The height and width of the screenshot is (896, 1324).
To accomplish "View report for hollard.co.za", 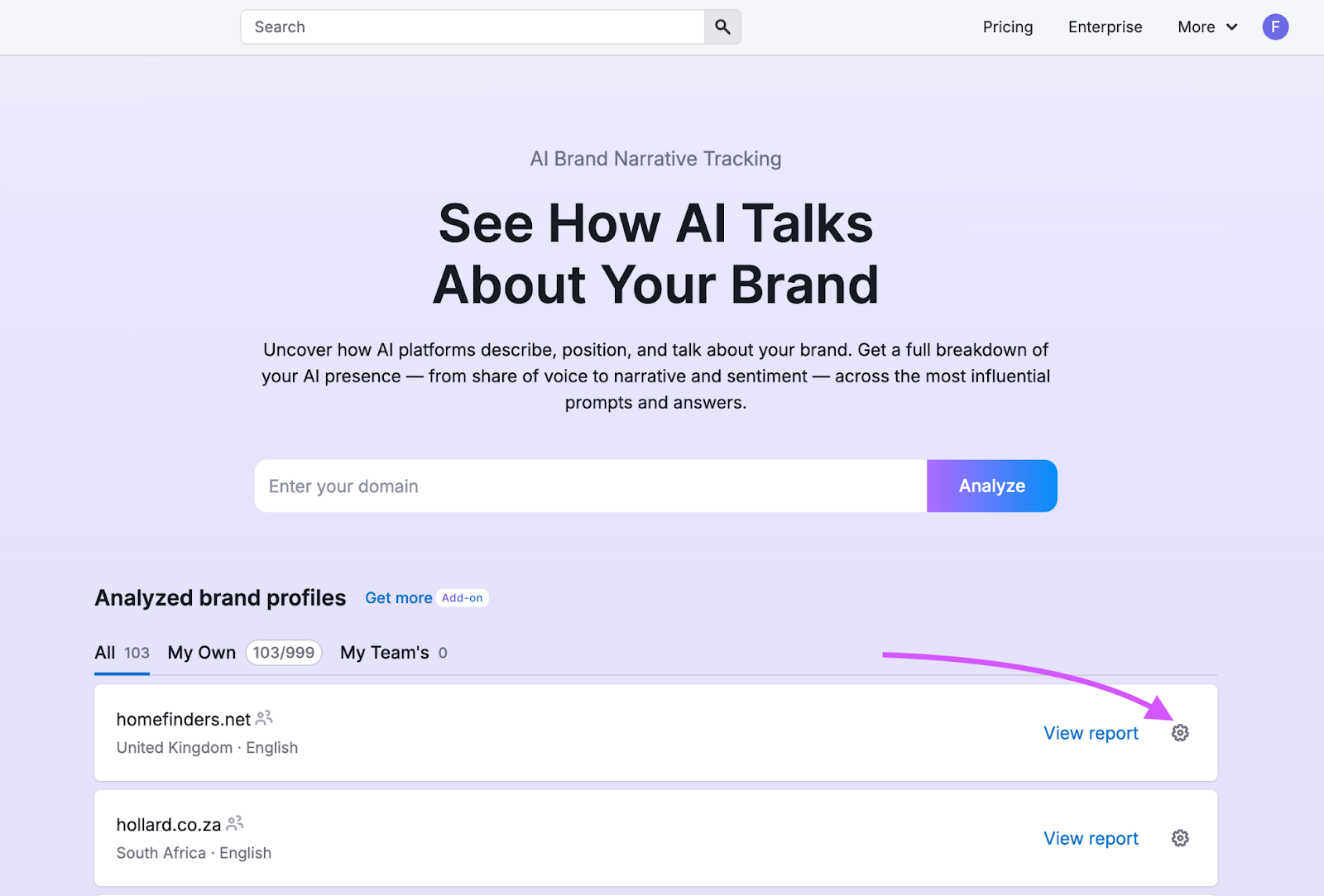I will (x=1090, y=837).
